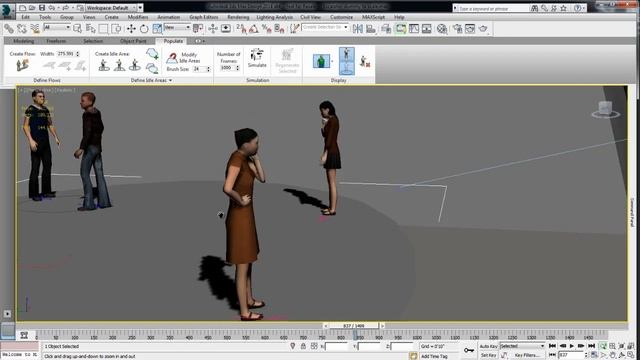Viewport: 640px width, 360px height.
Task: Click the Brush Size spinner arrows
Action: click(x=209, y=69)
